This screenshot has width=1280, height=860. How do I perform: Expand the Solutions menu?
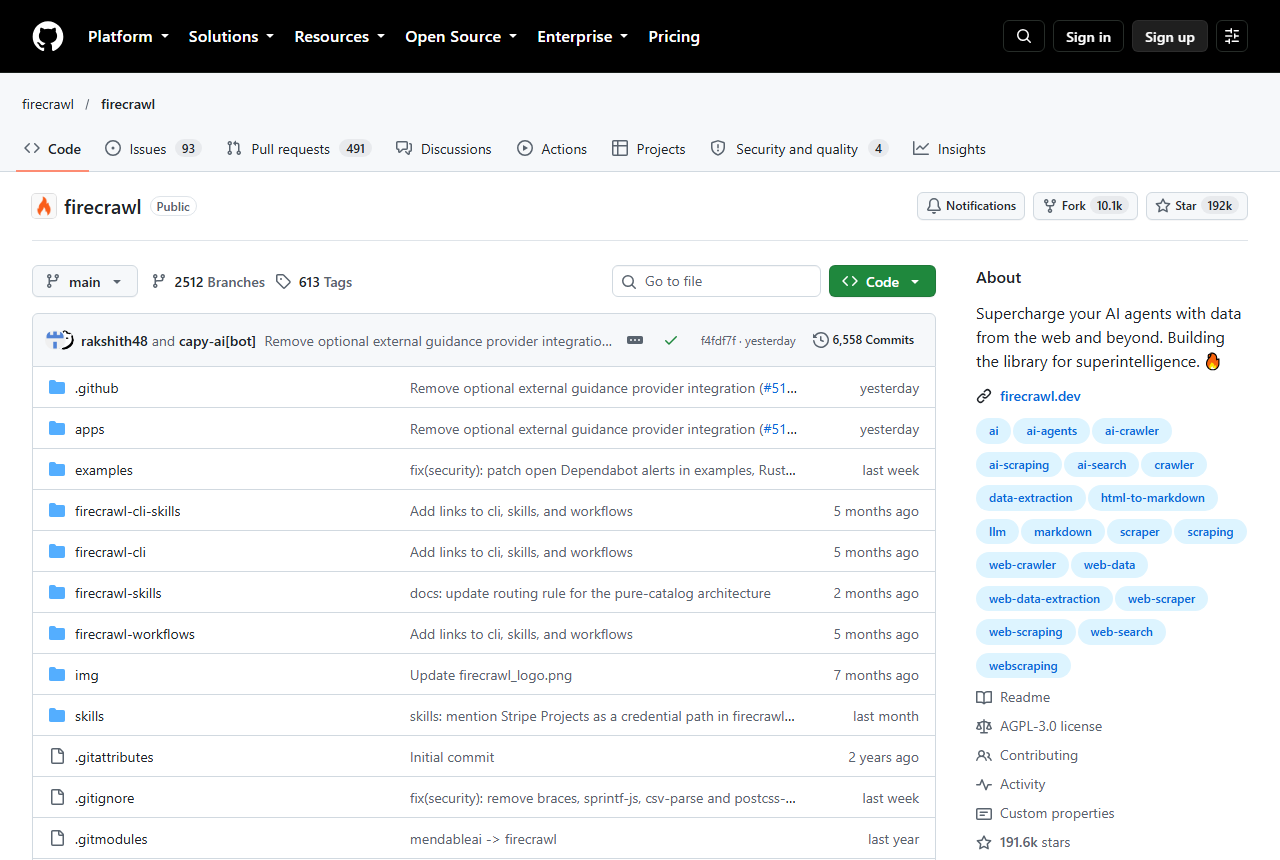click(x=231, y=37)
